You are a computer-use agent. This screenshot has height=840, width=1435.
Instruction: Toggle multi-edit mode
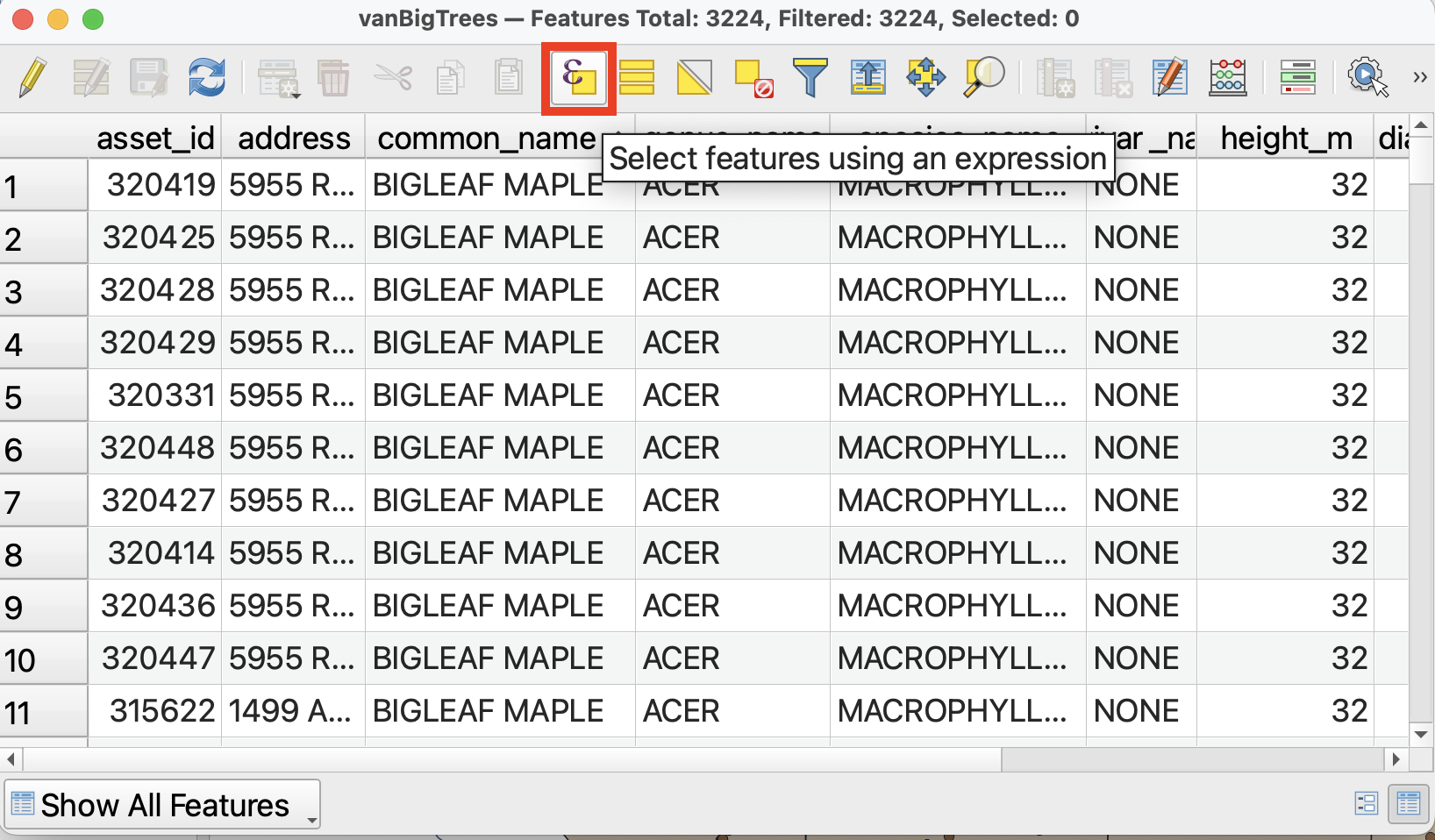coord(91,77)
